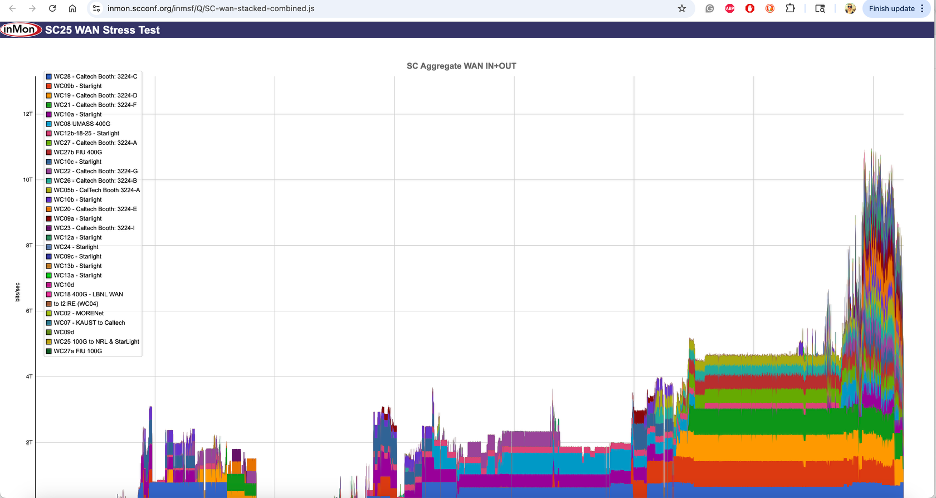Click the SC Aggregate WAN IN+OUT chart title

click(469, 66)
